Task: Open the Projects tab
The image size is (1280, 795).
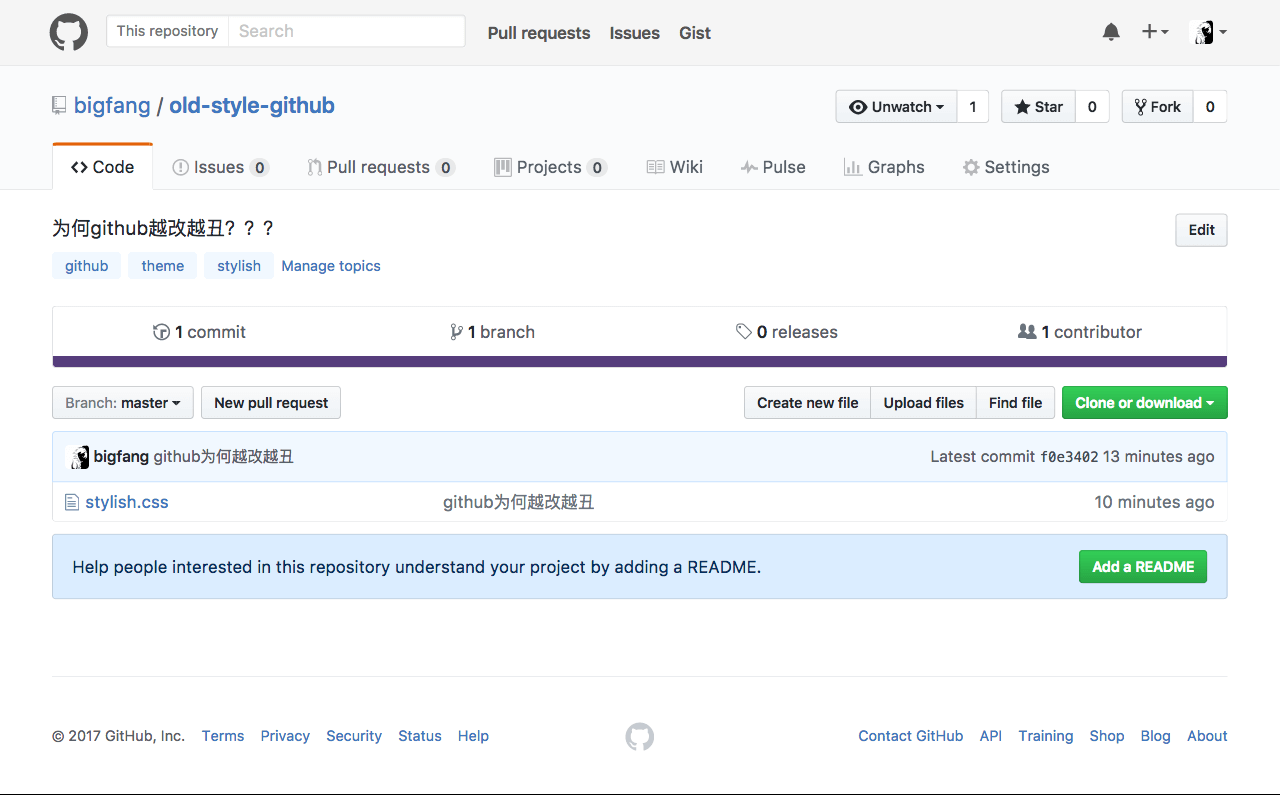Action: (x=550, y=167)
